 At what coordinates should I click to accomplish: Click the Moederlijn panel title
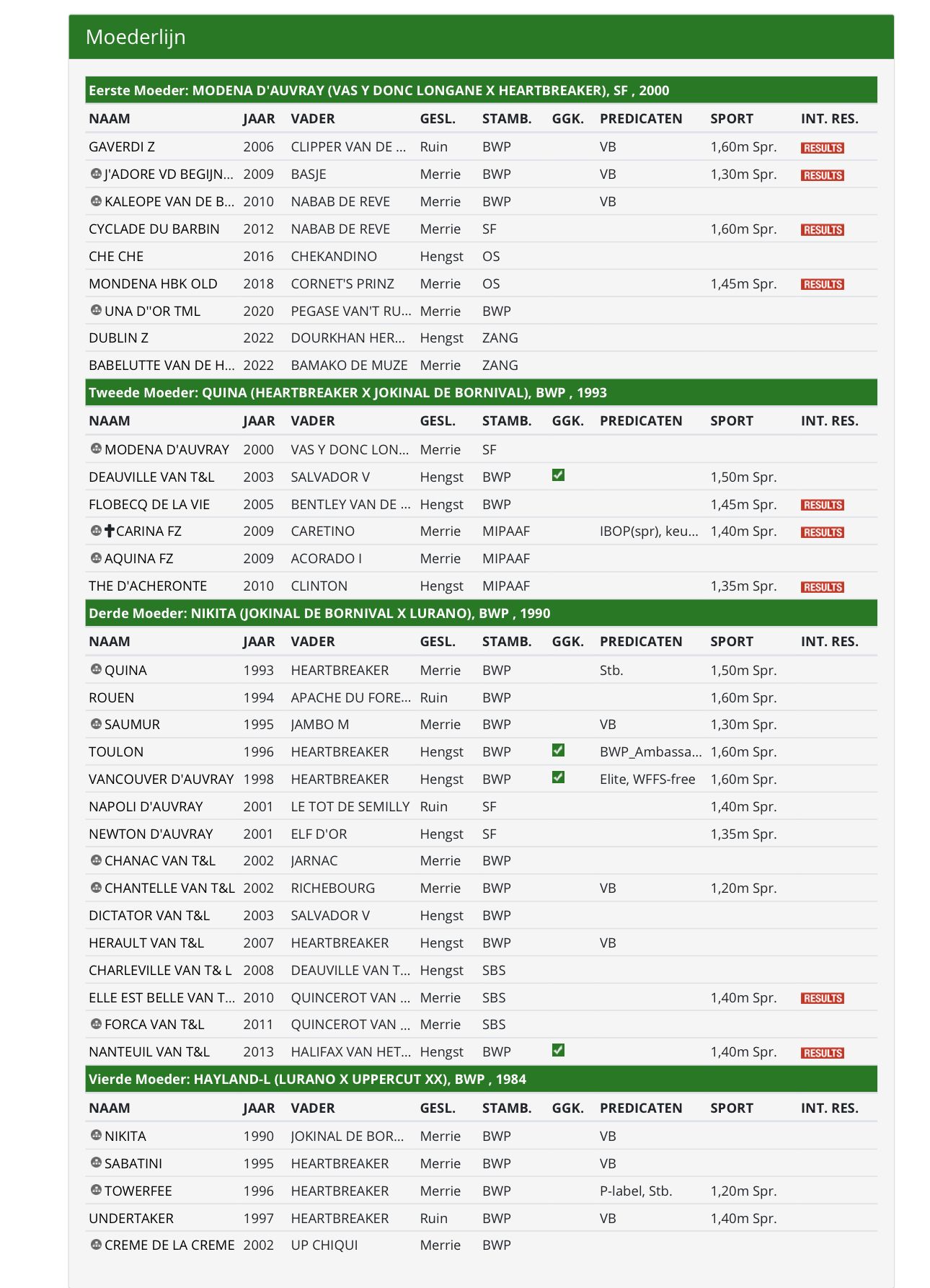coord(136,37)
